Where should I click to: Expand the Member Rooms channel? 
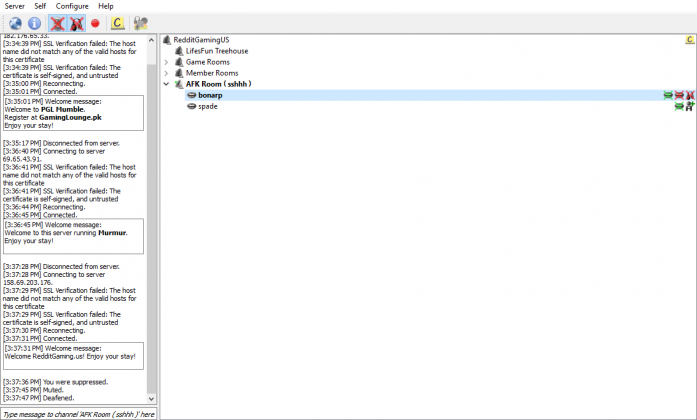[x=167, y=73]
